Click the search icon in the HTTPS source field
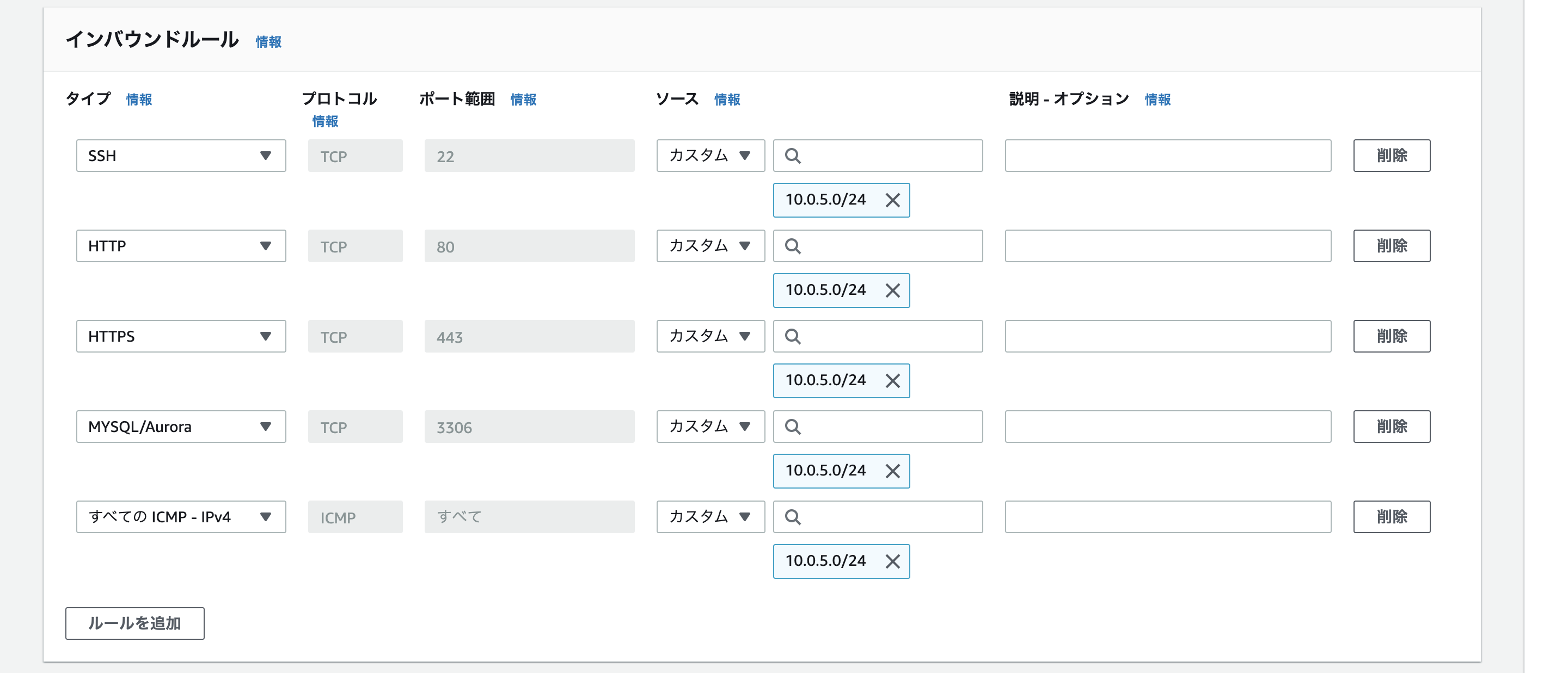Image resolution: width=1568 pixels, height=673 pixels. coord(793,336)
